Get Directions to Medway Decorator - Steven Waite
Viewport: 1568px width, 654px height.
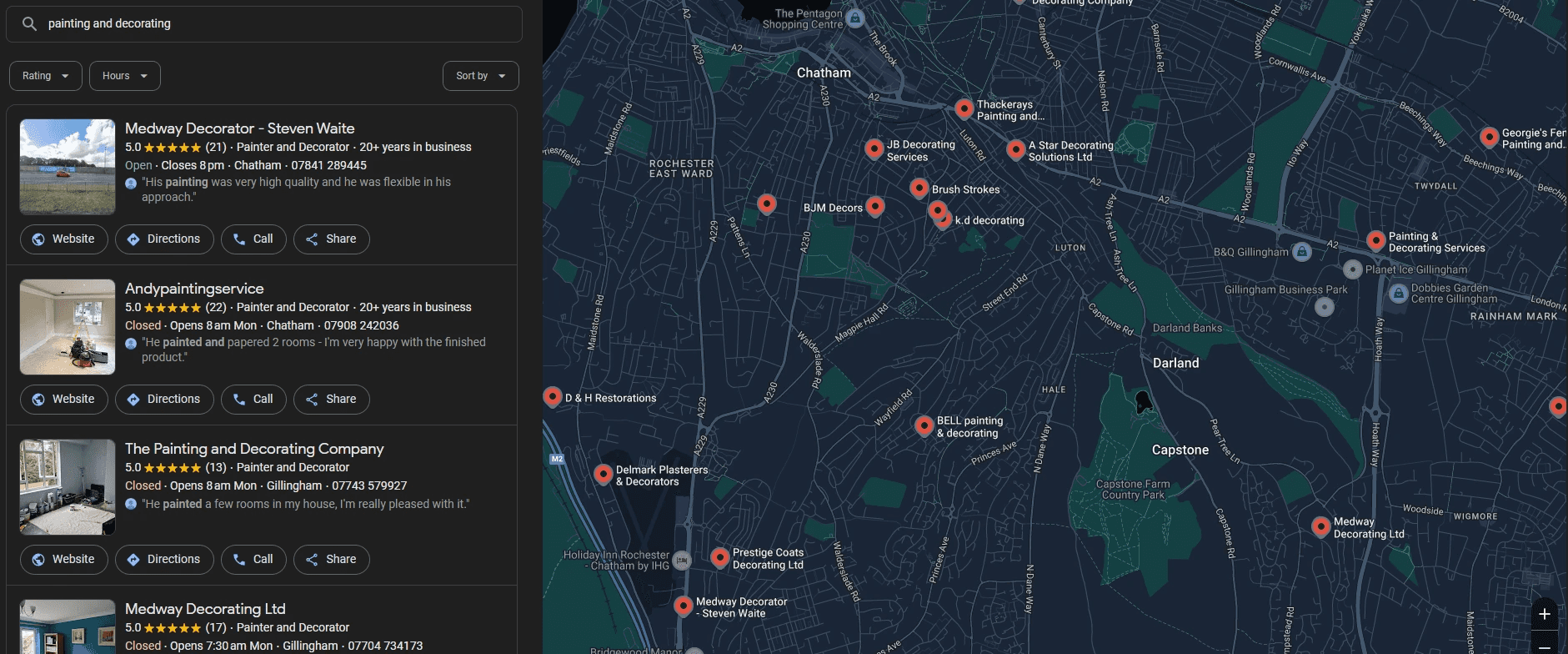pyautogui.click(x=164, y=239)
